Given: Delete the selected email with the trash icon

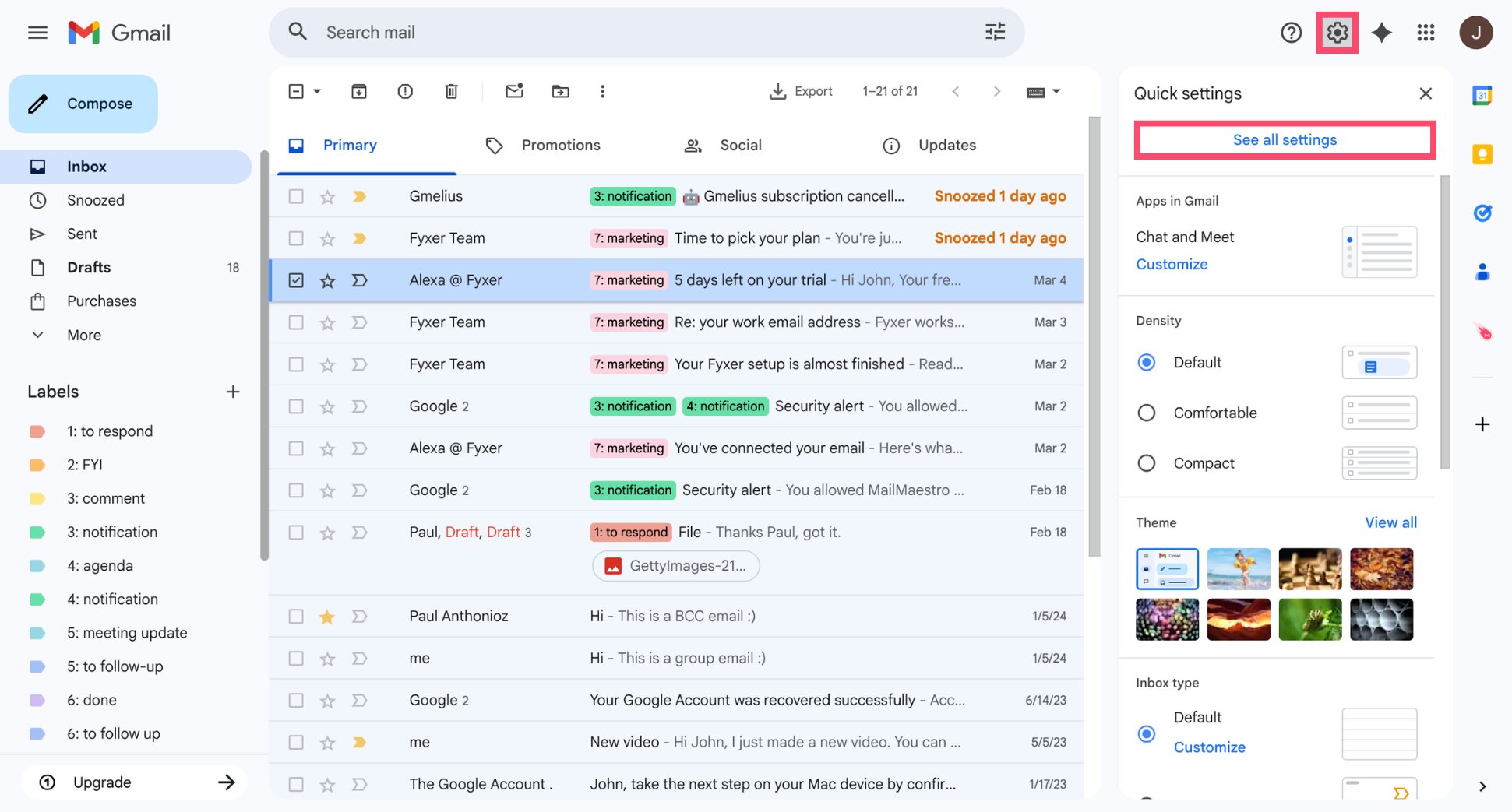Looking at the screenshot, I should (451, 91).
